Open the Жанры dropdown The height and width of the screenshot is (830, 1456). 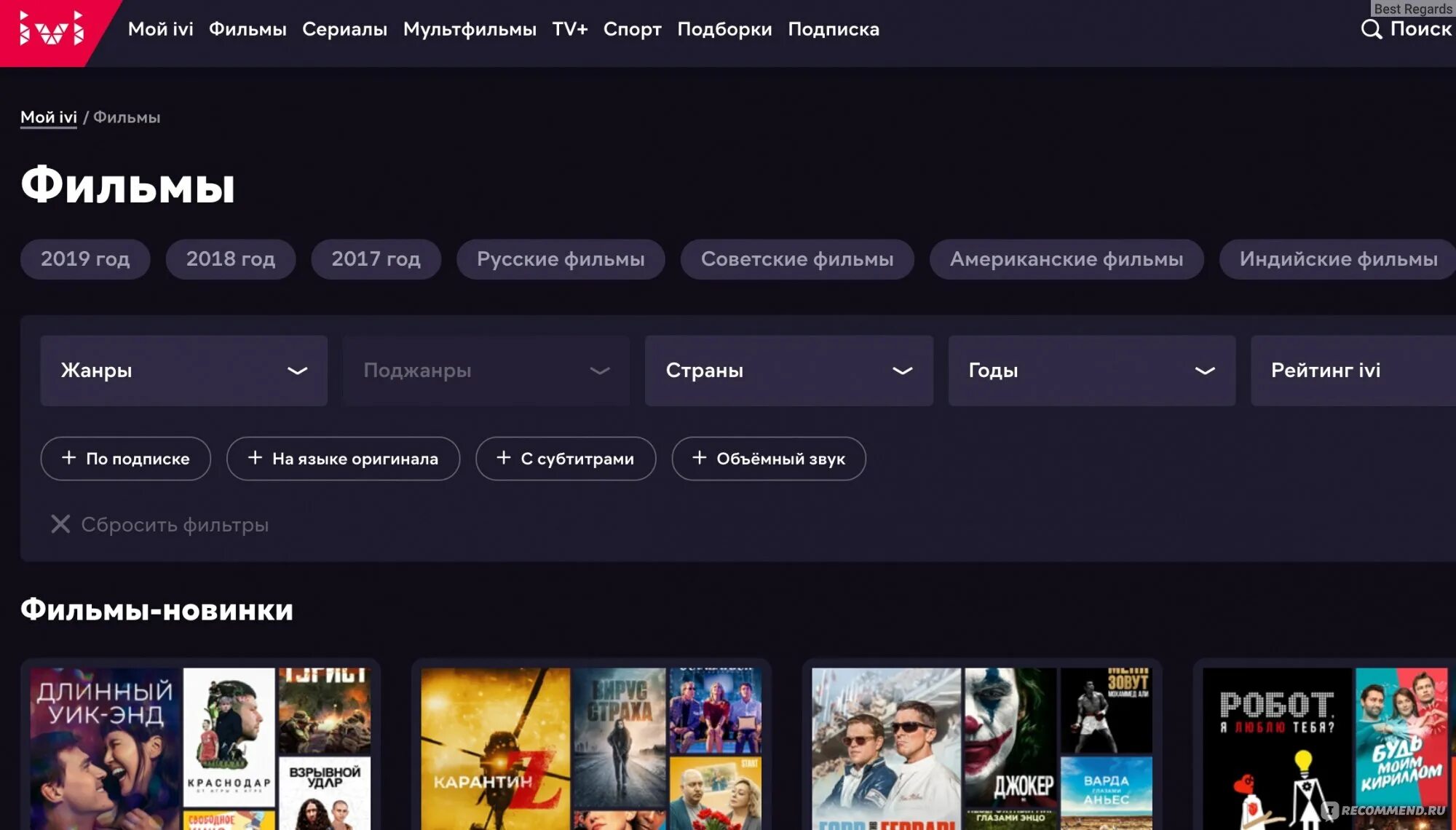[183, 371]
